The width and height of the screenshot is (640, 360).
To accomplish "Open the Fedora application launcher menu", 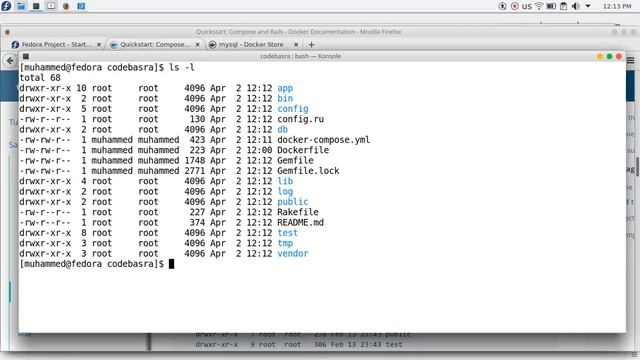I will (6, 6).
